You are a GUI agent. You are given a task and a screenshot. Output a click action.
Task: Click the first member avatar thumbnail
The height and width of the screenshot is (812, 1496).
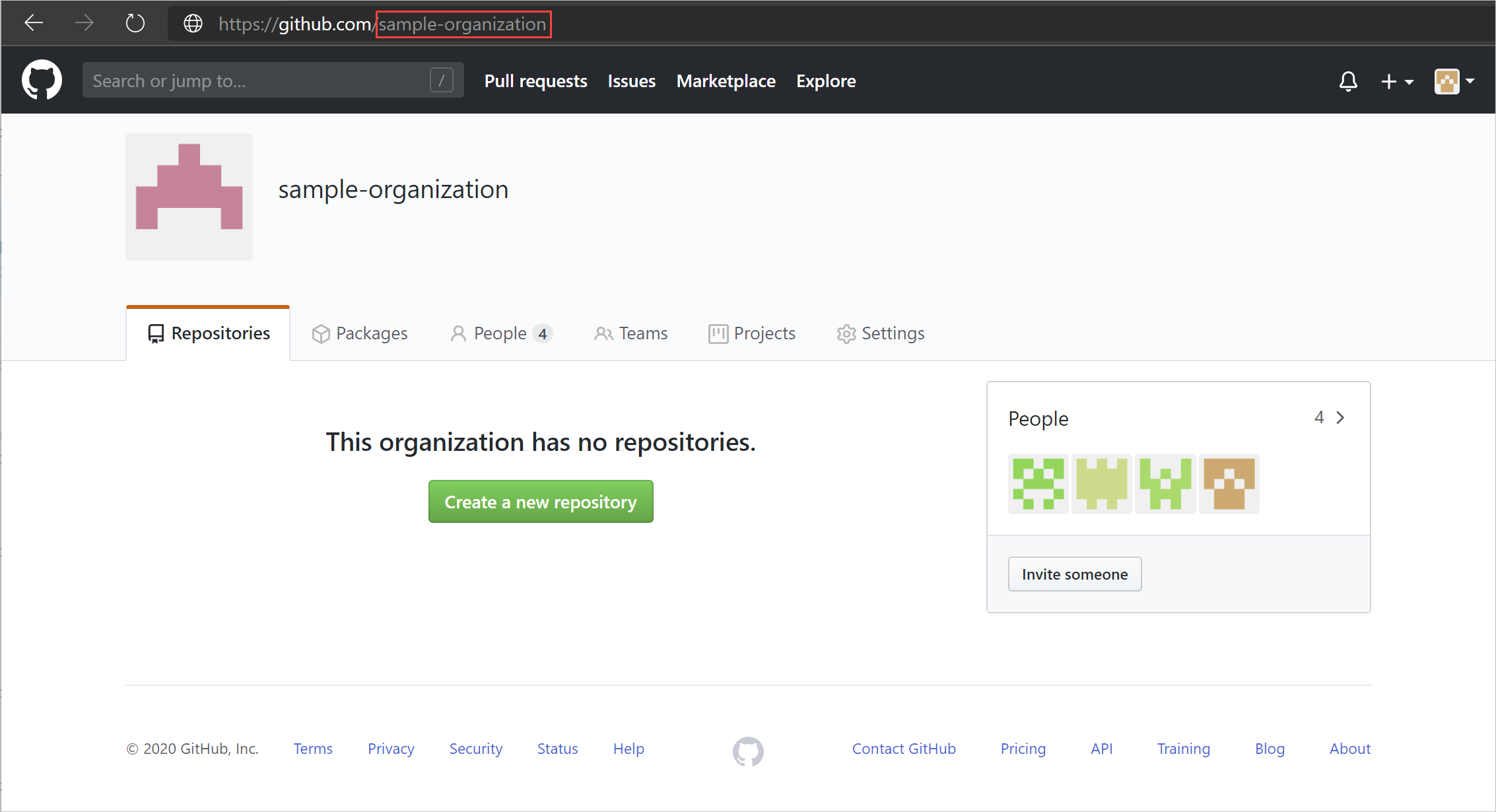click(x=1039, y=484)
